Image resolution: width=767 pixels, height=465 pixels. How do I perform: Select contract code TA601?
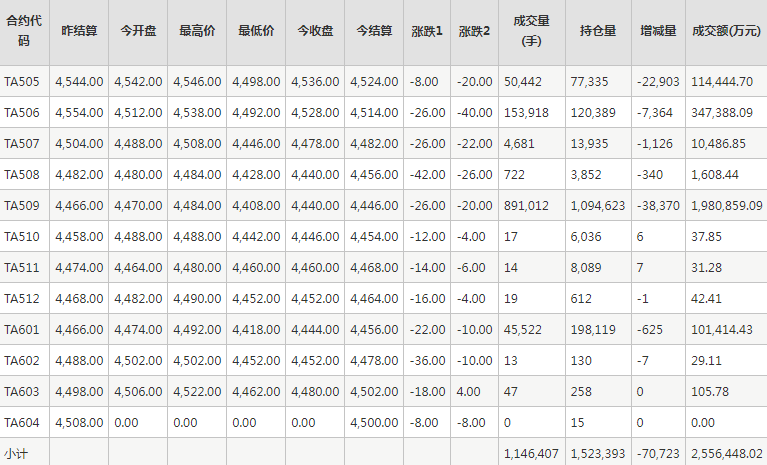[x=22, y=330]
